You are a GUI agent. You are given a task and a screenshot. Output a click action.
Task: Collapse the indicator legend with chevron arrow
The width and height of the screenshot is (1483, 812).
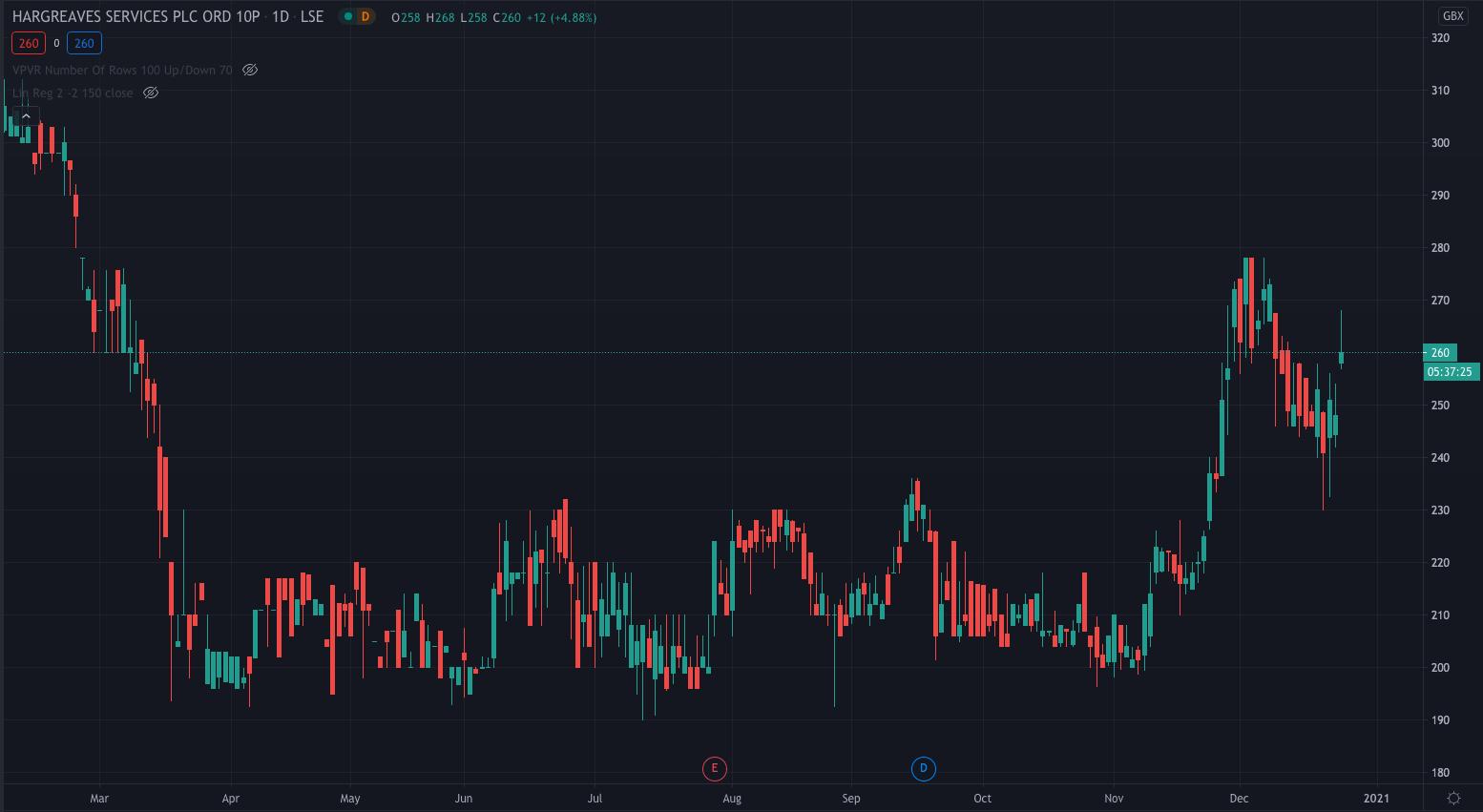click(27, 116)
